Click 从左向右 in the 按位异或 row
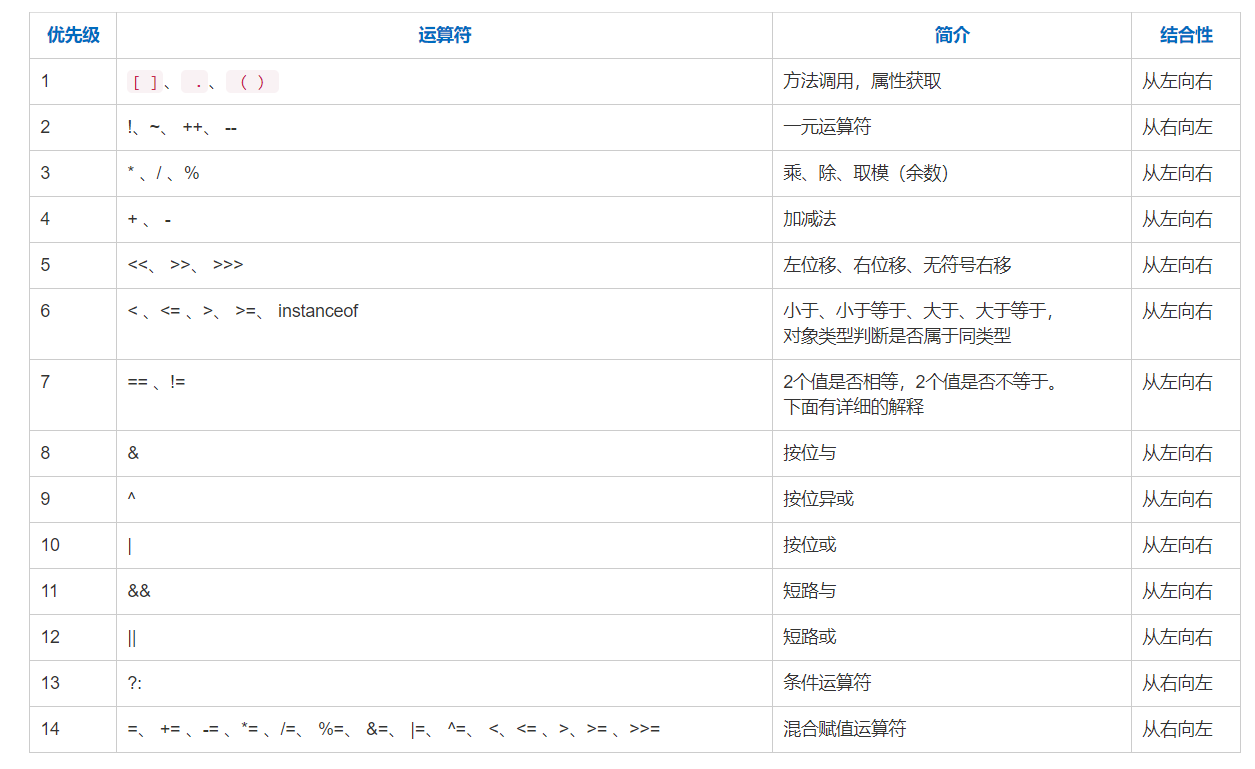 click(x=1177, y=500)
